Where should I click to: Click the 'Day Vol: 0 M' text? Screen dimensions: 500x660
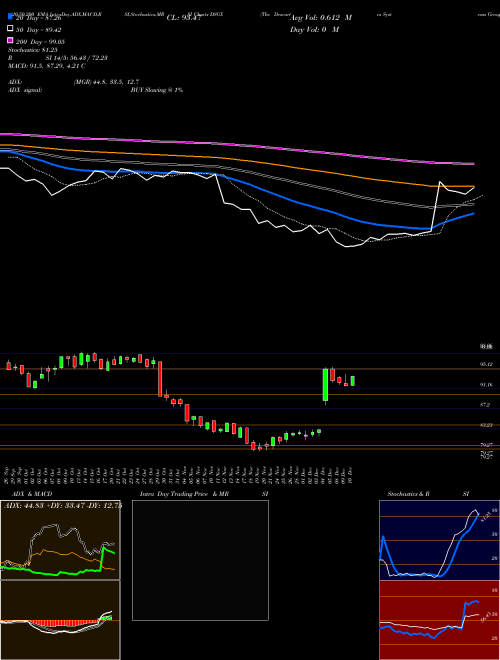coord(314,30)
